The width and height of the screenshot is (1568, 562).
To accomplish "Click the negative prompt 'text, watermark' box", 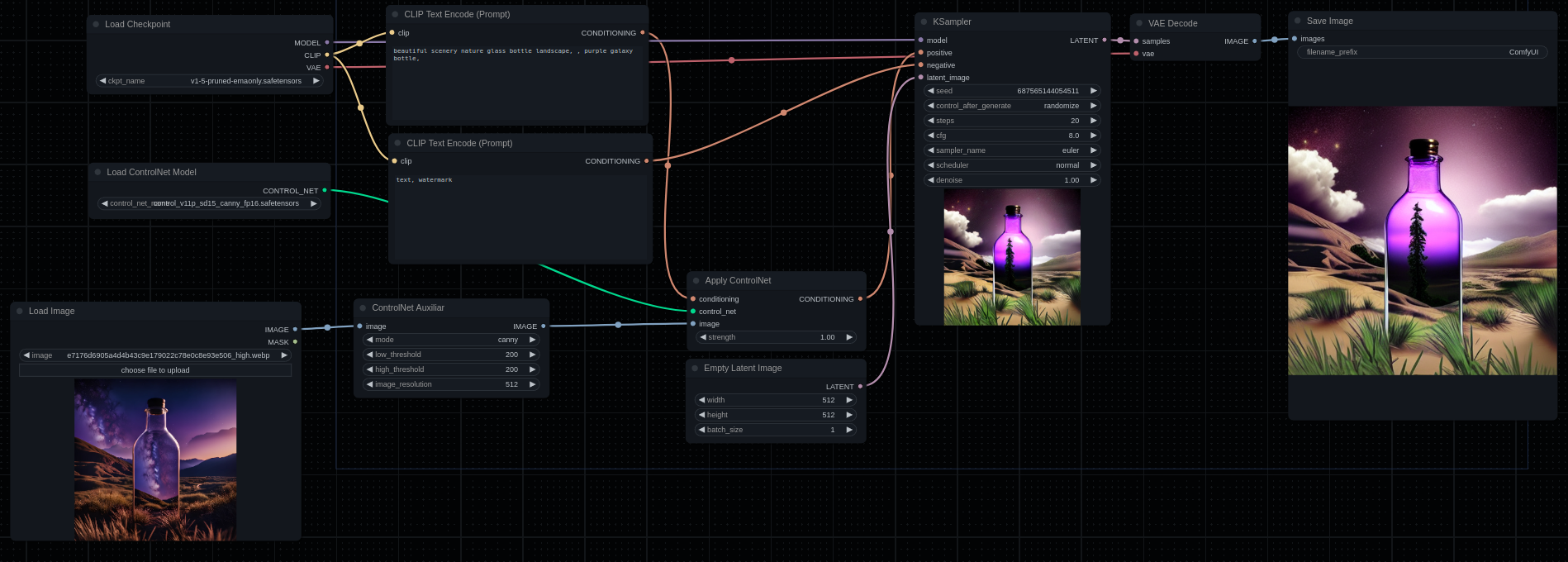I will tap(520, 217).
